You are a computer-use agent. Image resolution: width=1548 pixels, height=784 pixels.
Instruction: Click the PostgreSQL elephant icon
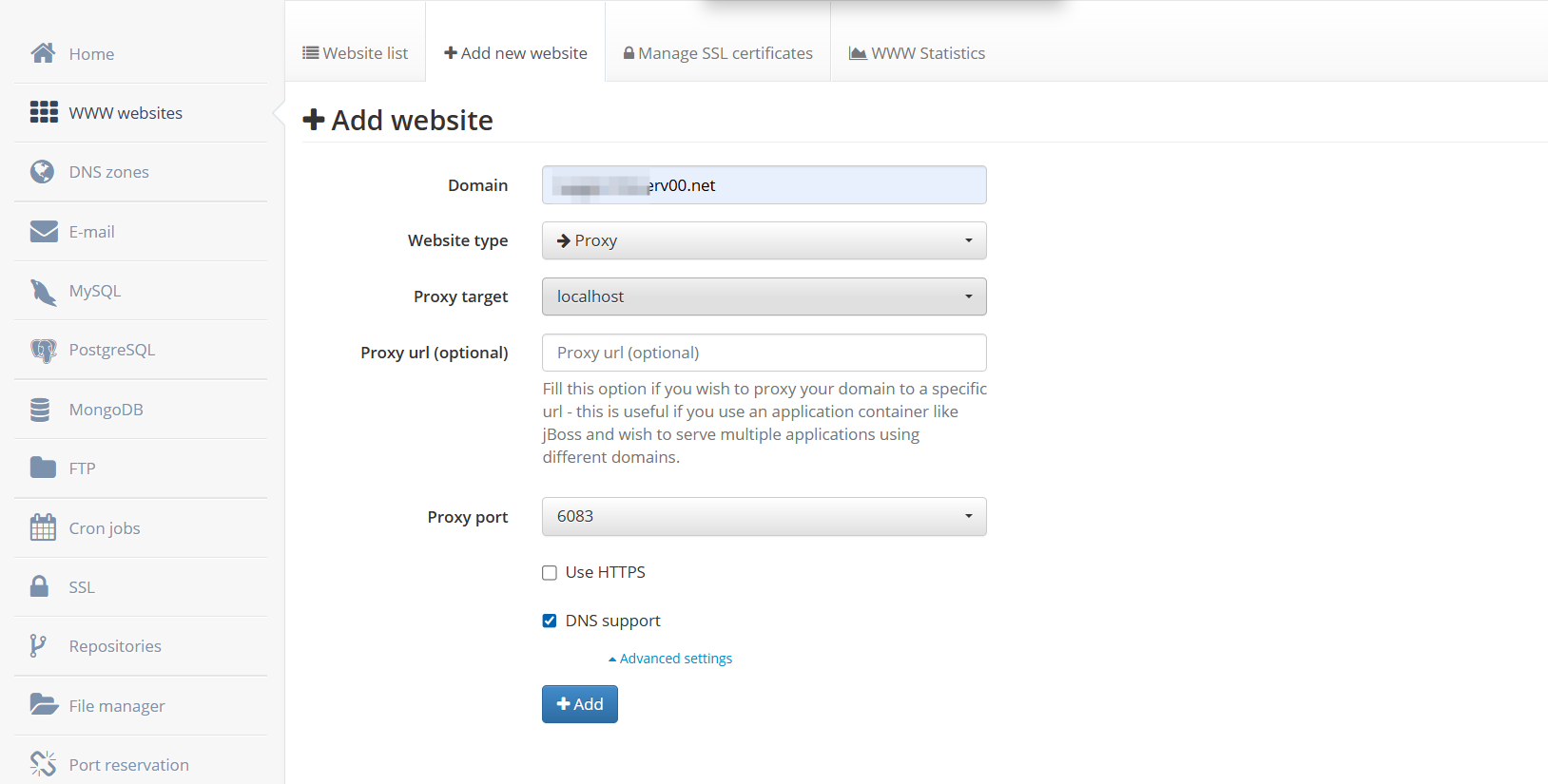tap(44, 351)
